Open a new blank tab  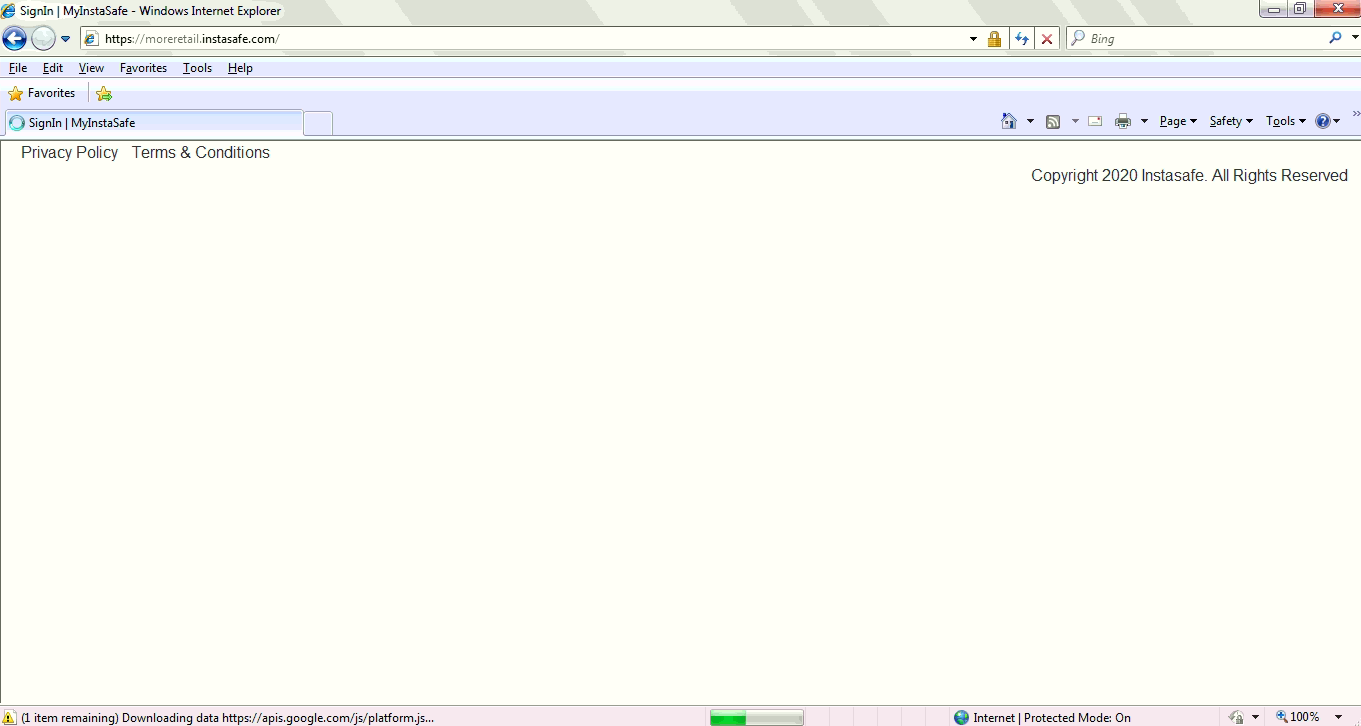tap(318, 123)
